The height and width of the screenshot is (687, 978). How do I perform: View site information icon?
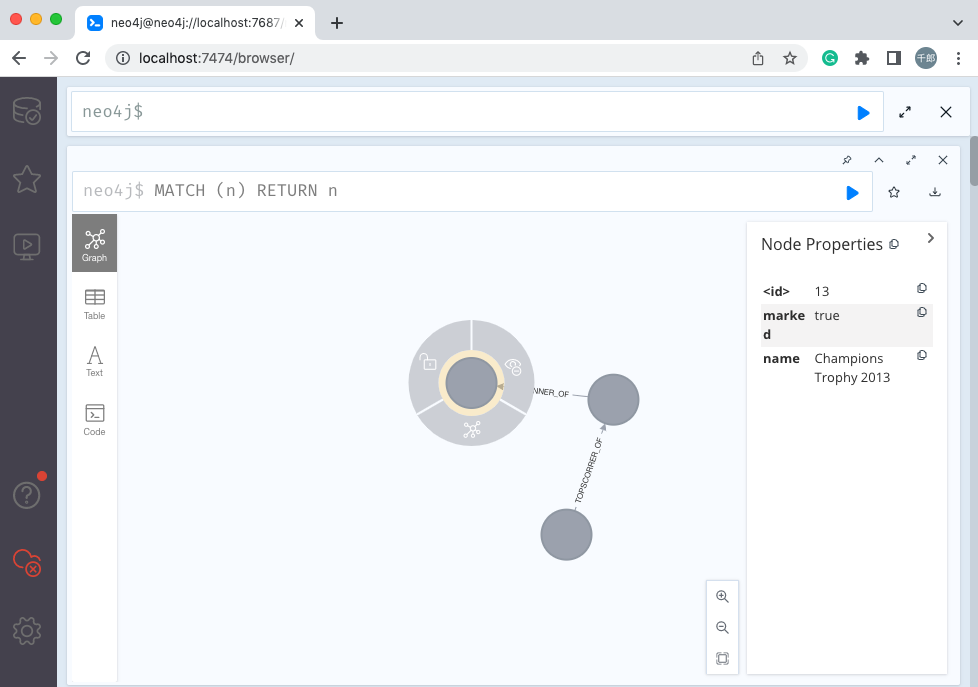123,58
